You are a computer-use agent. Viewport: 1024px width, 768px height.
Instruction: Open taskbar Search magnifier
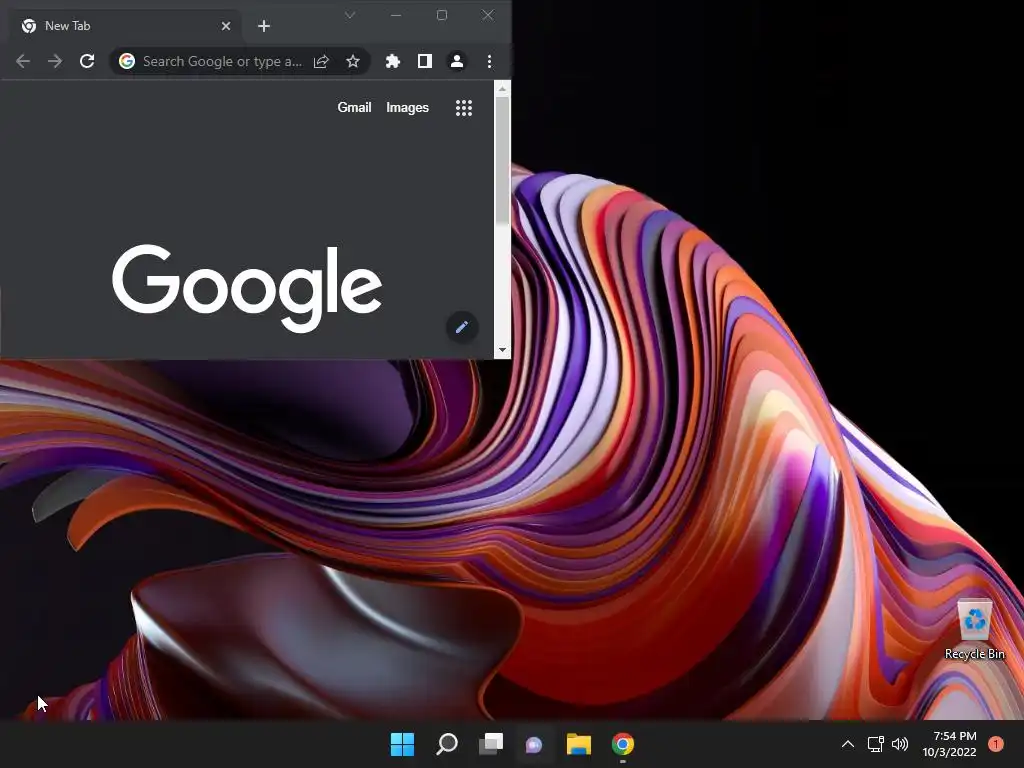tap(447, 744)
